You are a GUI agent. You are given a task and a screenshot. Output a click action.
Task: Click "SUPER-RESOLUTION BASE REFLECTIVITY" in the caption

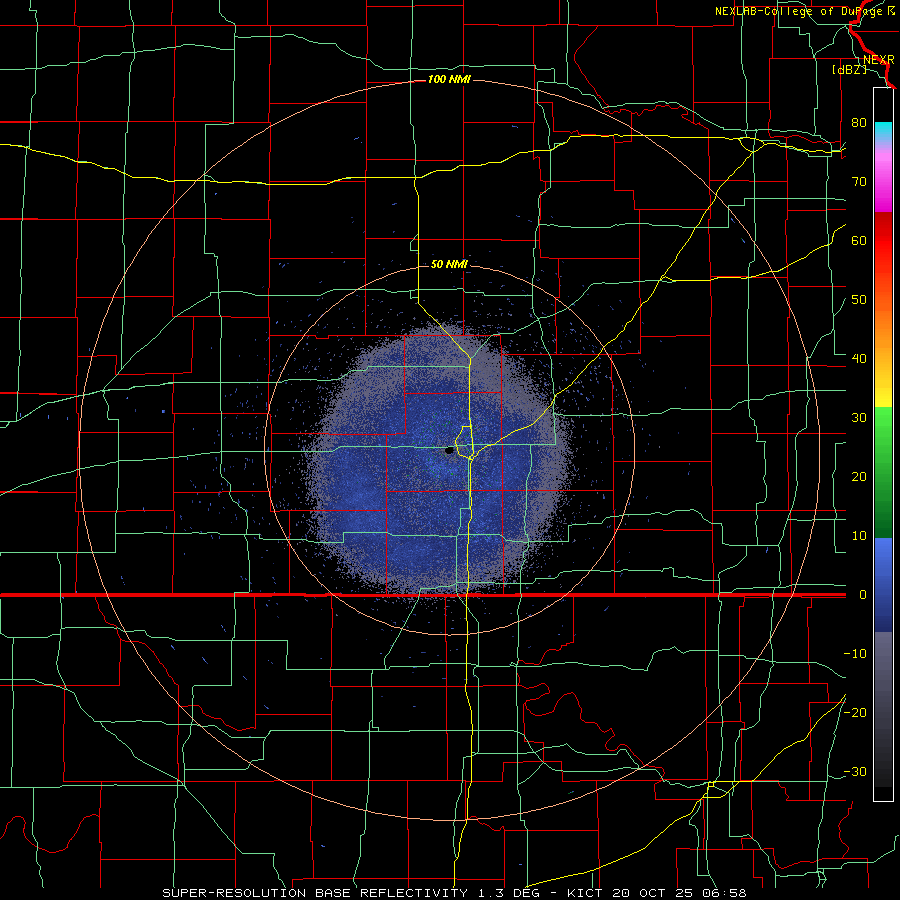point(315,893)
